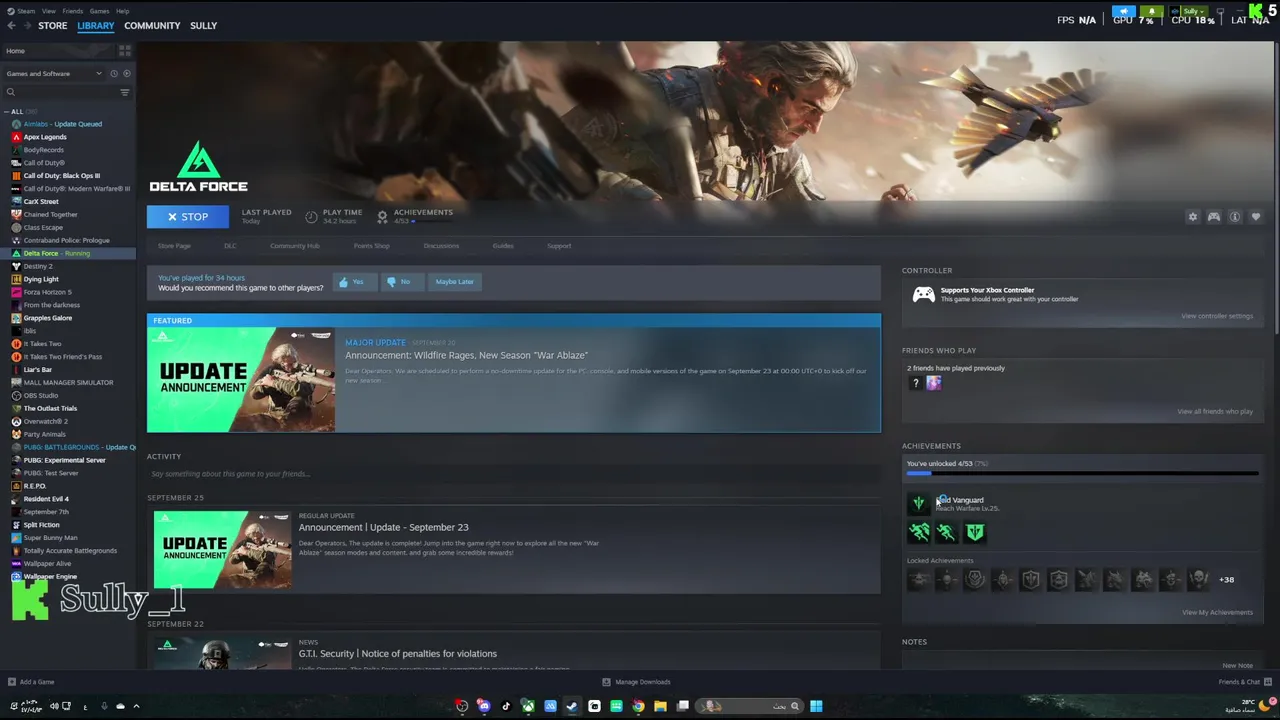Open the Help menu
Viewport: 1280px width, 720px height.
(122, 11)
